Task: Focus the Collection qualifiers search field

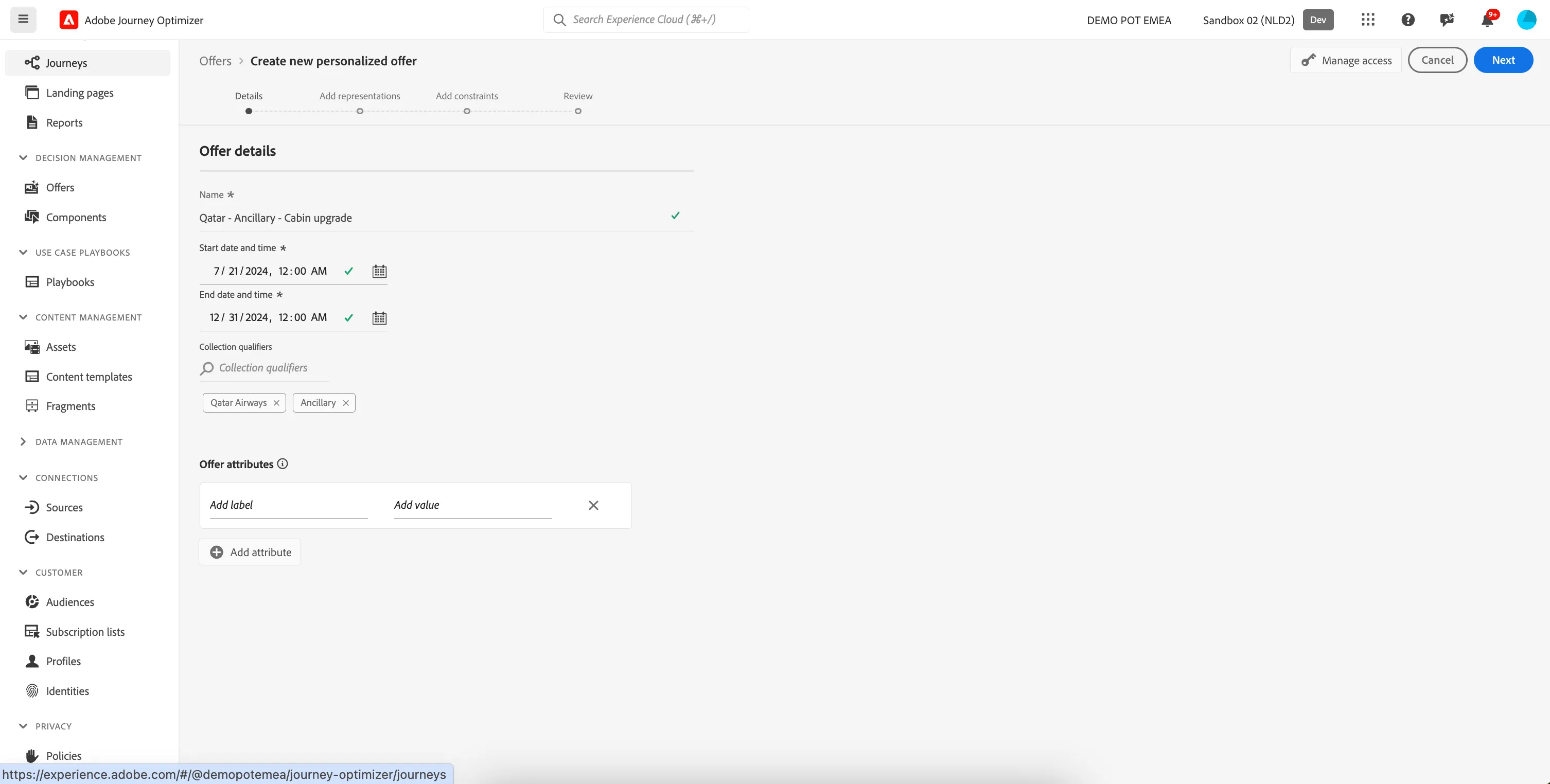Action: [x=264, y=368]
